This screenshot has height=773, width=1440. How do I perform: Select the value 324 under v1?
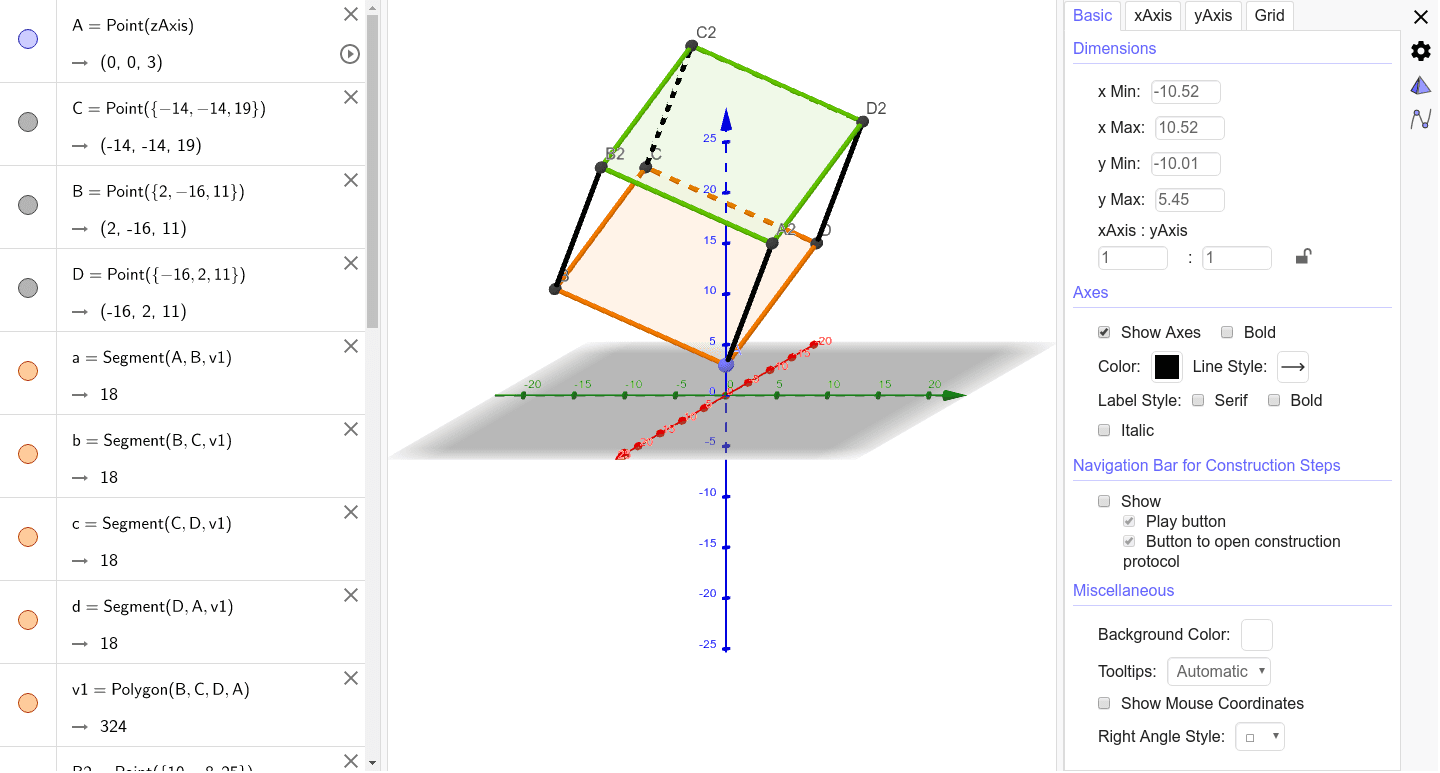(x=114, y=726)
